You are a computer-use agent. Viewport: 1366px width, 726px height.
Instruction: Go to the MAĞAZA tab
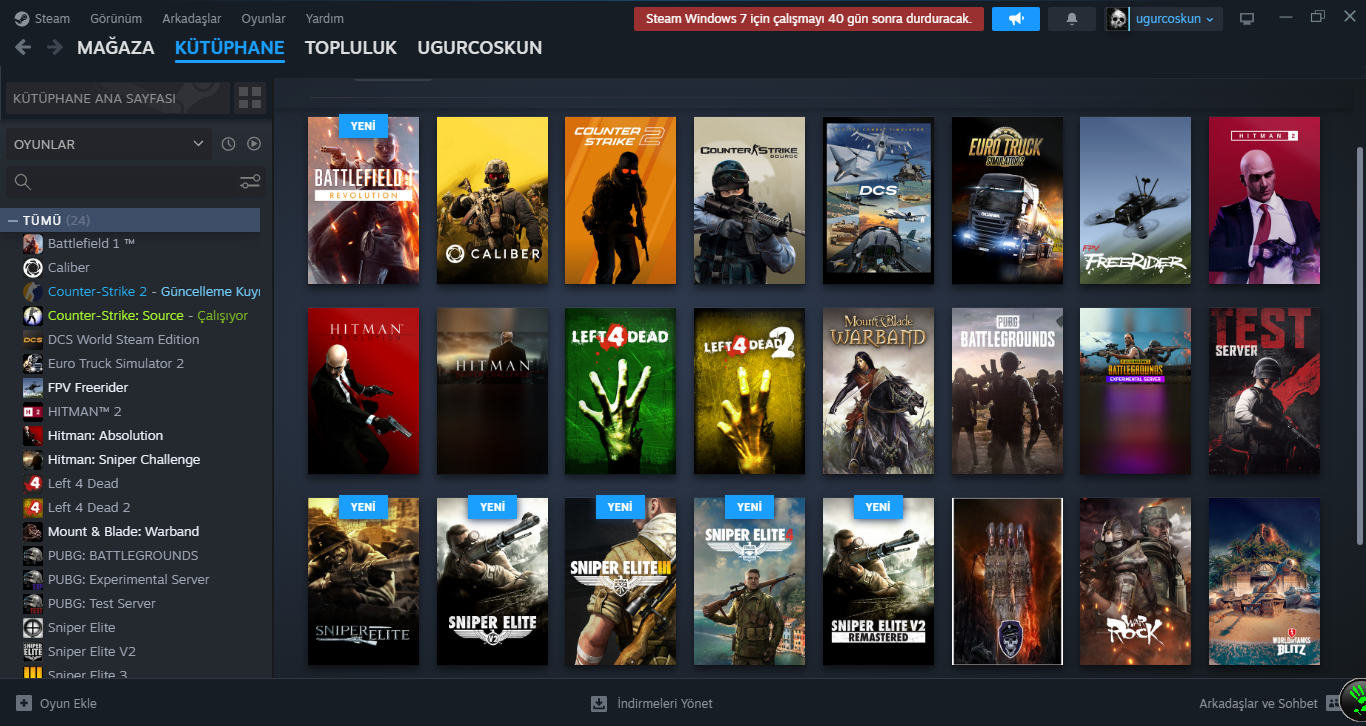coord(116,47)
